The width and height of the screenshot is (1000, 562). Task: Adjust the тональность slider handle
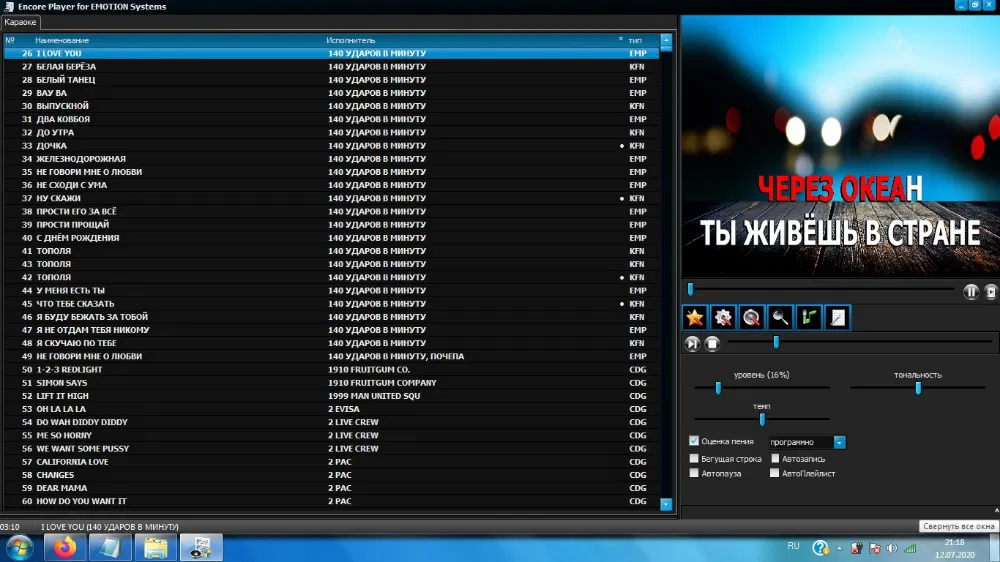pos(918,388)
